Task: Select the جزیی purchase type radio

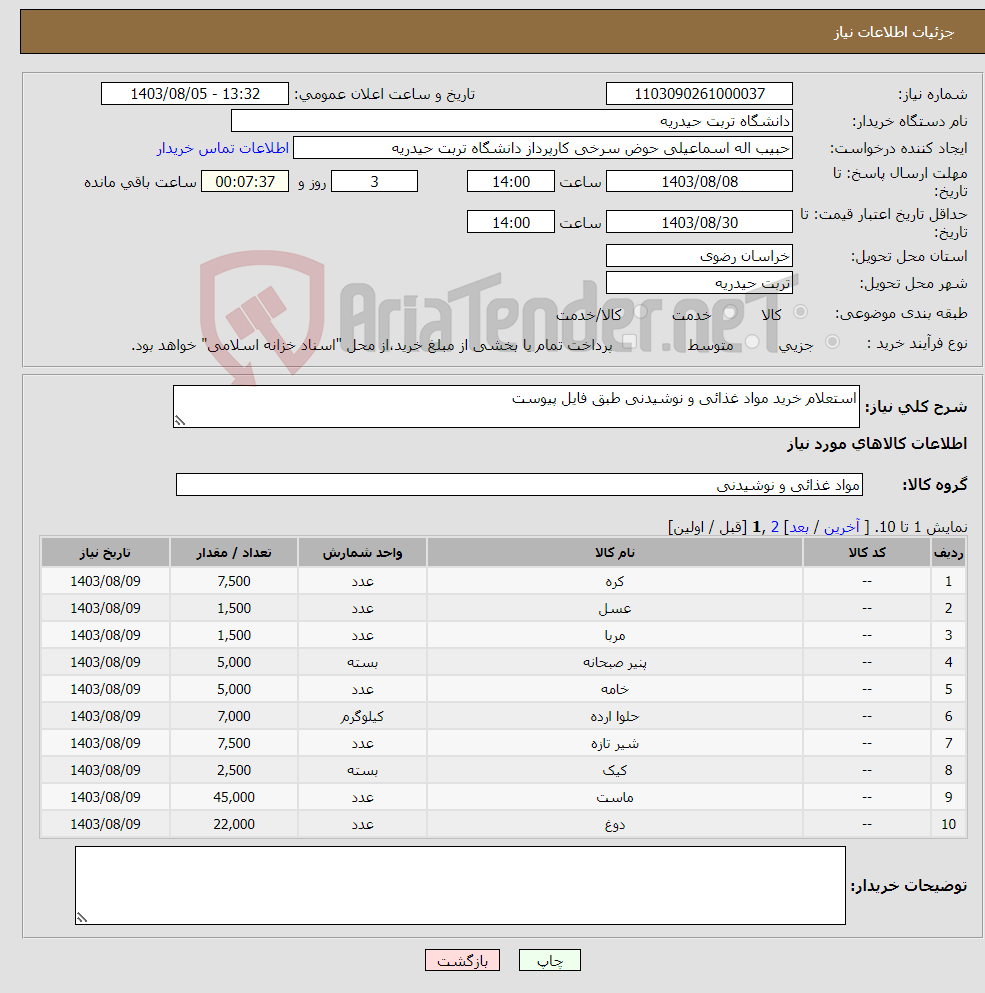Action: [x=832, y=342]
